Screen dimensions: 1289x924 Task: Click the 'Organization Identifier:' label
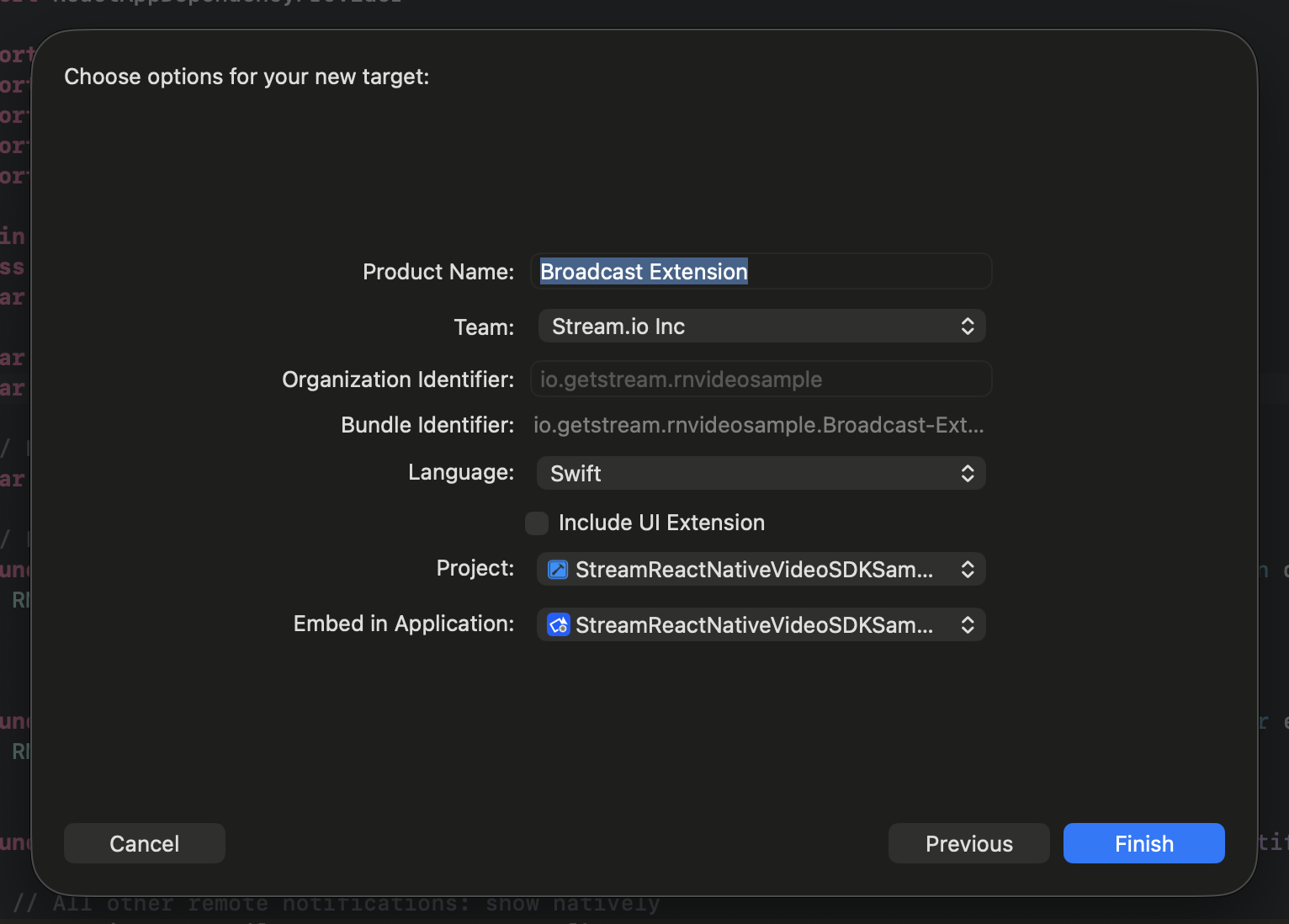click(398, 380)
